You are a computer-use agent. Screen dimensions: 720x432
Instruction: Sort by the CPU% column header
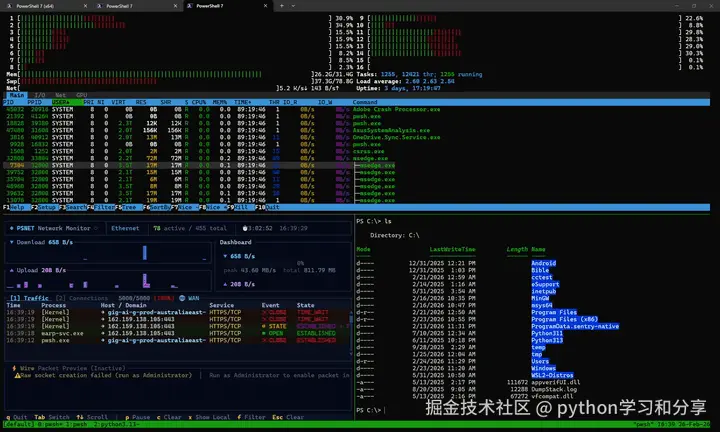pyautogui.click(x=199, y=102)
